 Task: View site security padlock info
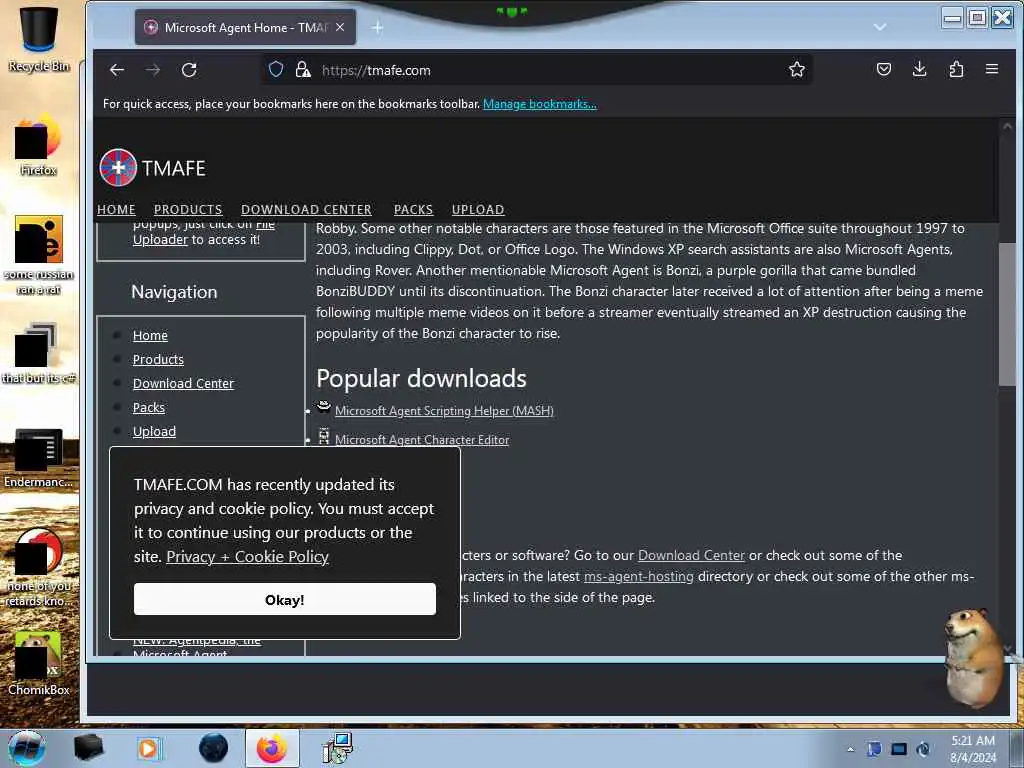[x=302, y=69]
